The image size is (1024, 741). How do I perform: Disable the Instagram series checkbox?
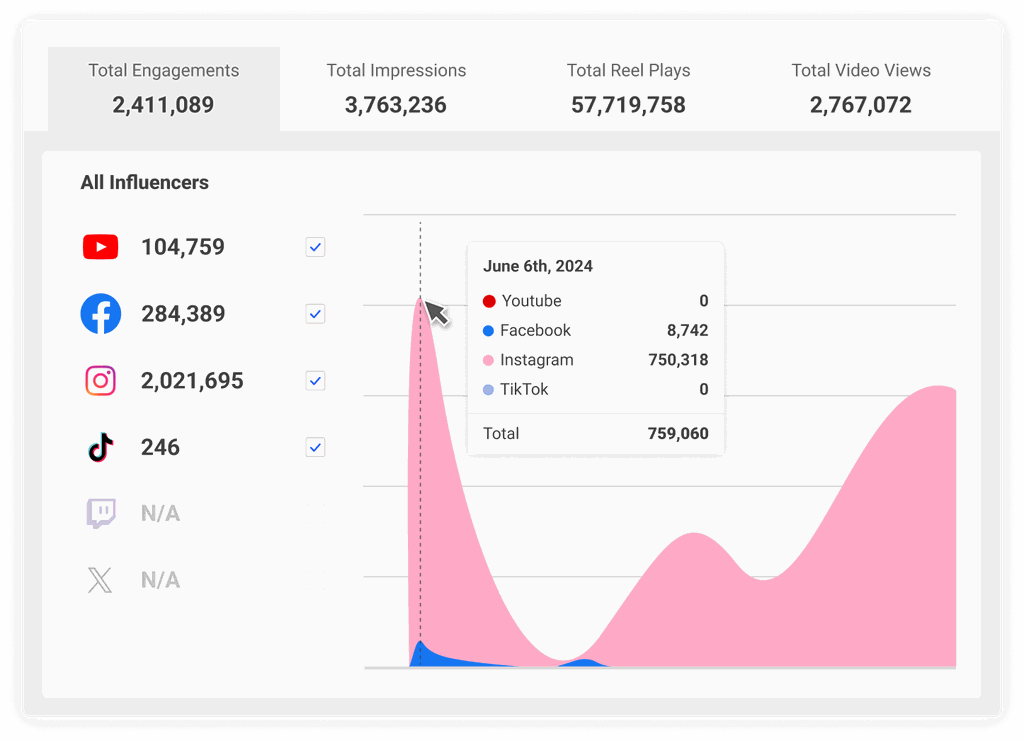(x=315, y=381)
